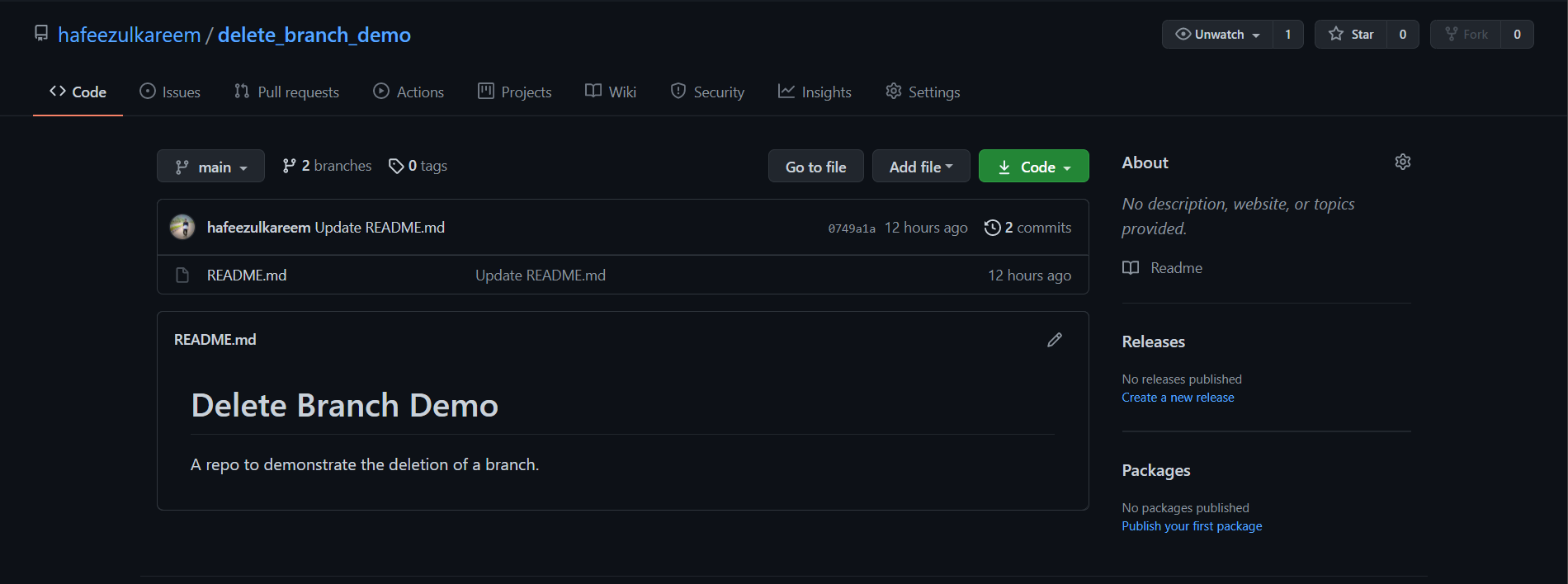Open the commit hash 0749a1a

click(x=852, y=228)
